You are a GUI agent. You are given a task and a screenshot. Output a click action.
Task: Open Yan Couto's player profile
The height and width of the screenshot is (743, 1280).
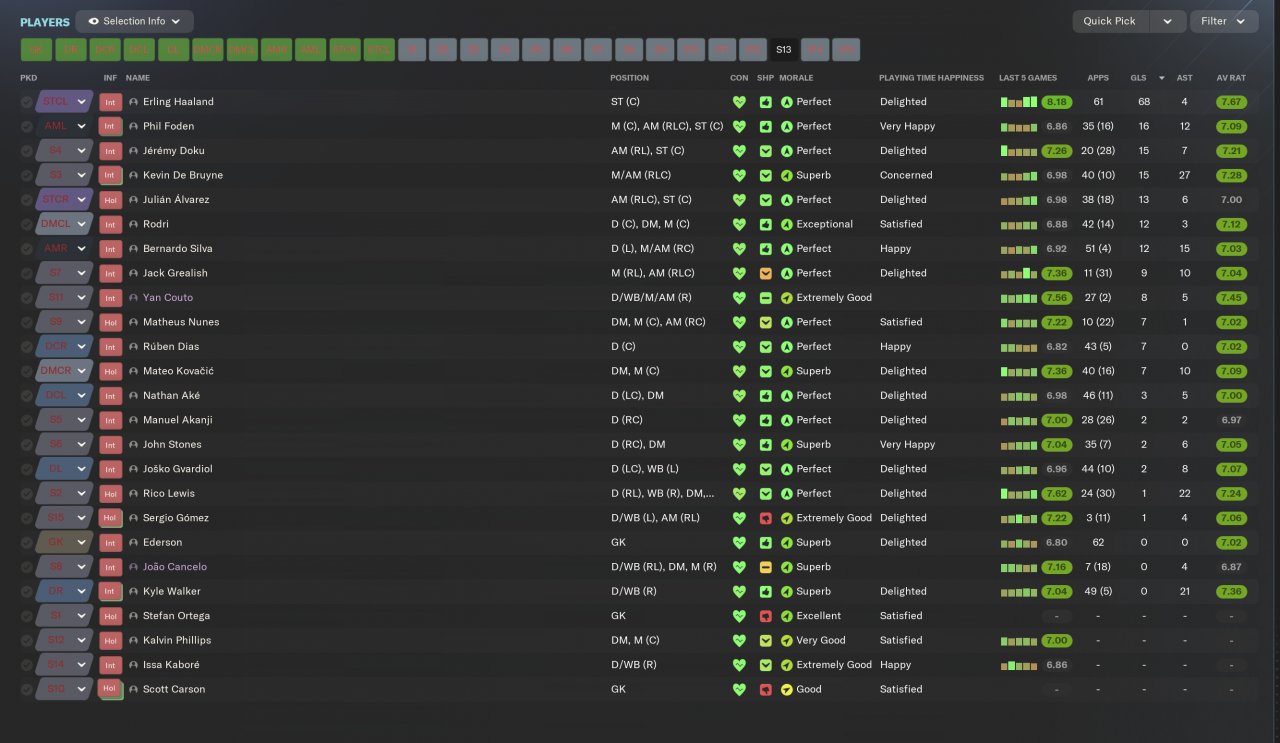[x=168, y=298]
